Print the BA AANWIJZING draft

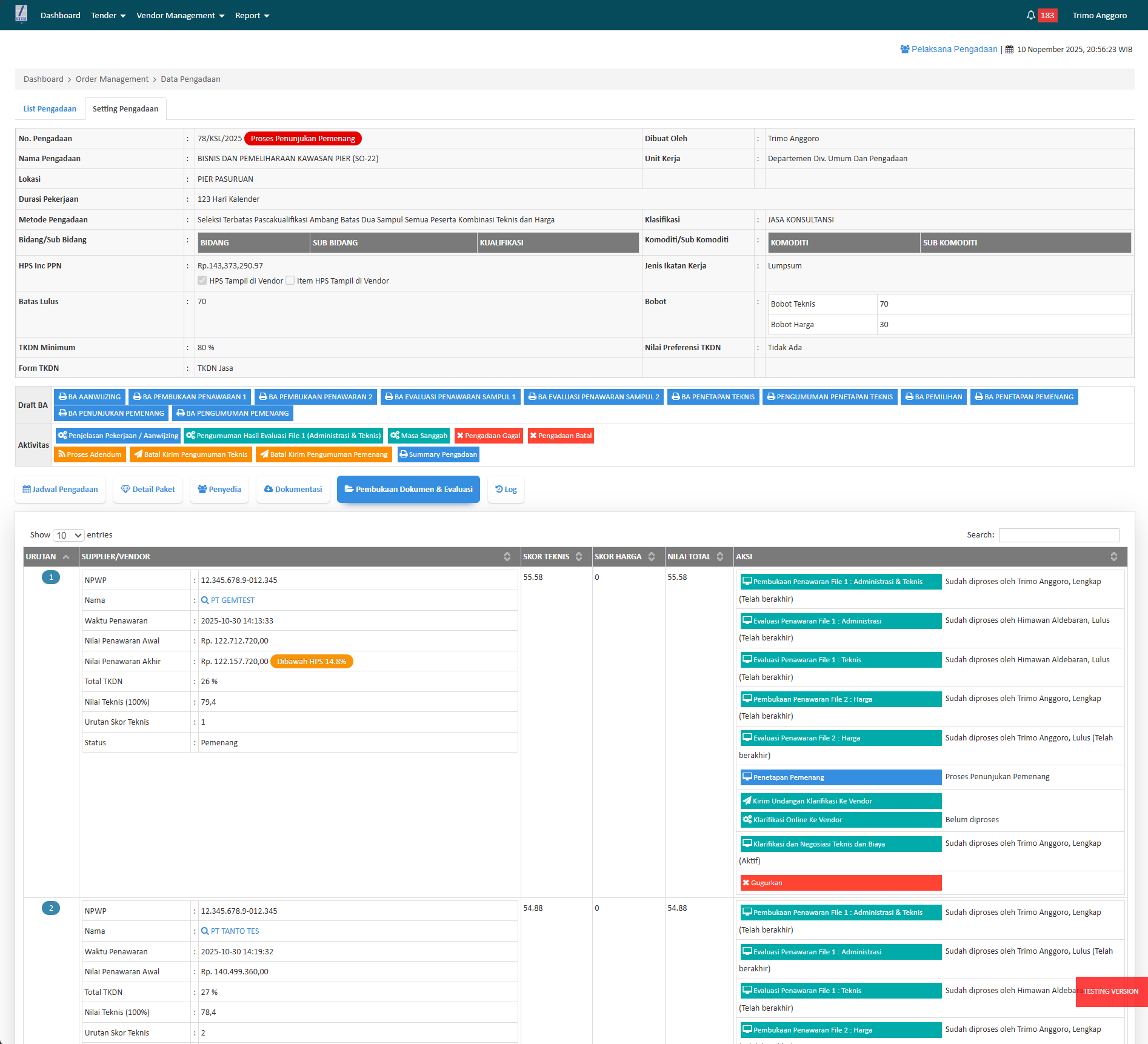point(90,397)
